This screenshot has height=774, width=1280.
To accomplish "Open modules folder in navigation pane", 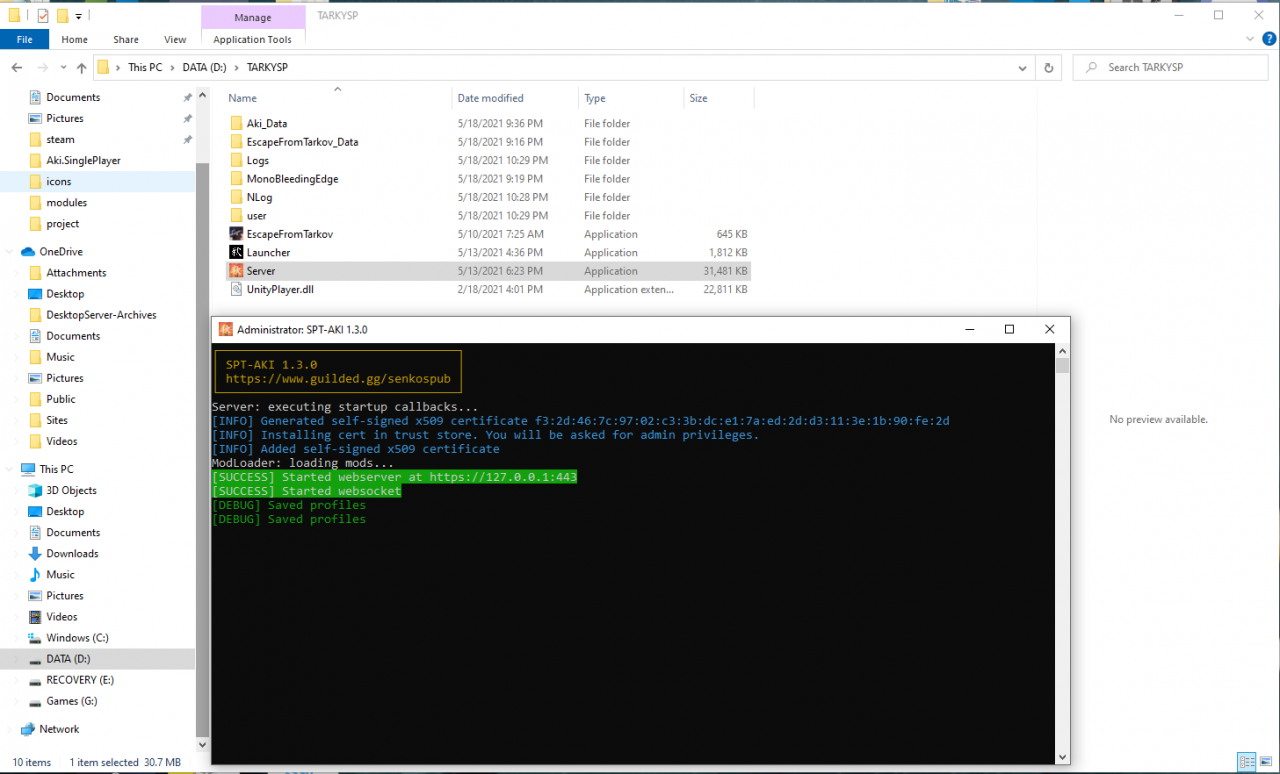I will click(66, 203).
